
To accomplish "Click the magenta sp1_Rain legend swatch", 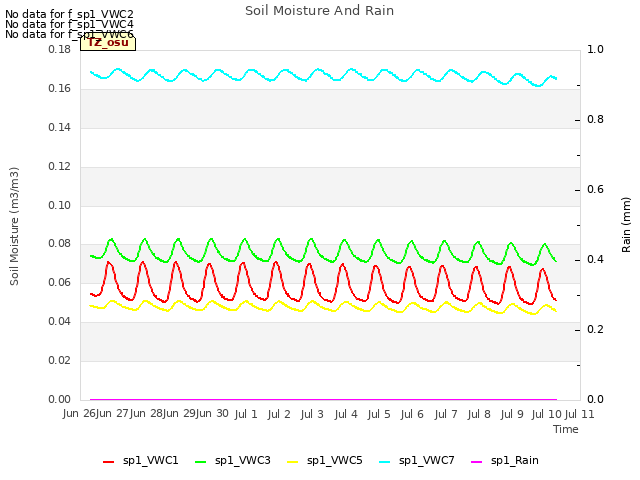I will point(476,462).
